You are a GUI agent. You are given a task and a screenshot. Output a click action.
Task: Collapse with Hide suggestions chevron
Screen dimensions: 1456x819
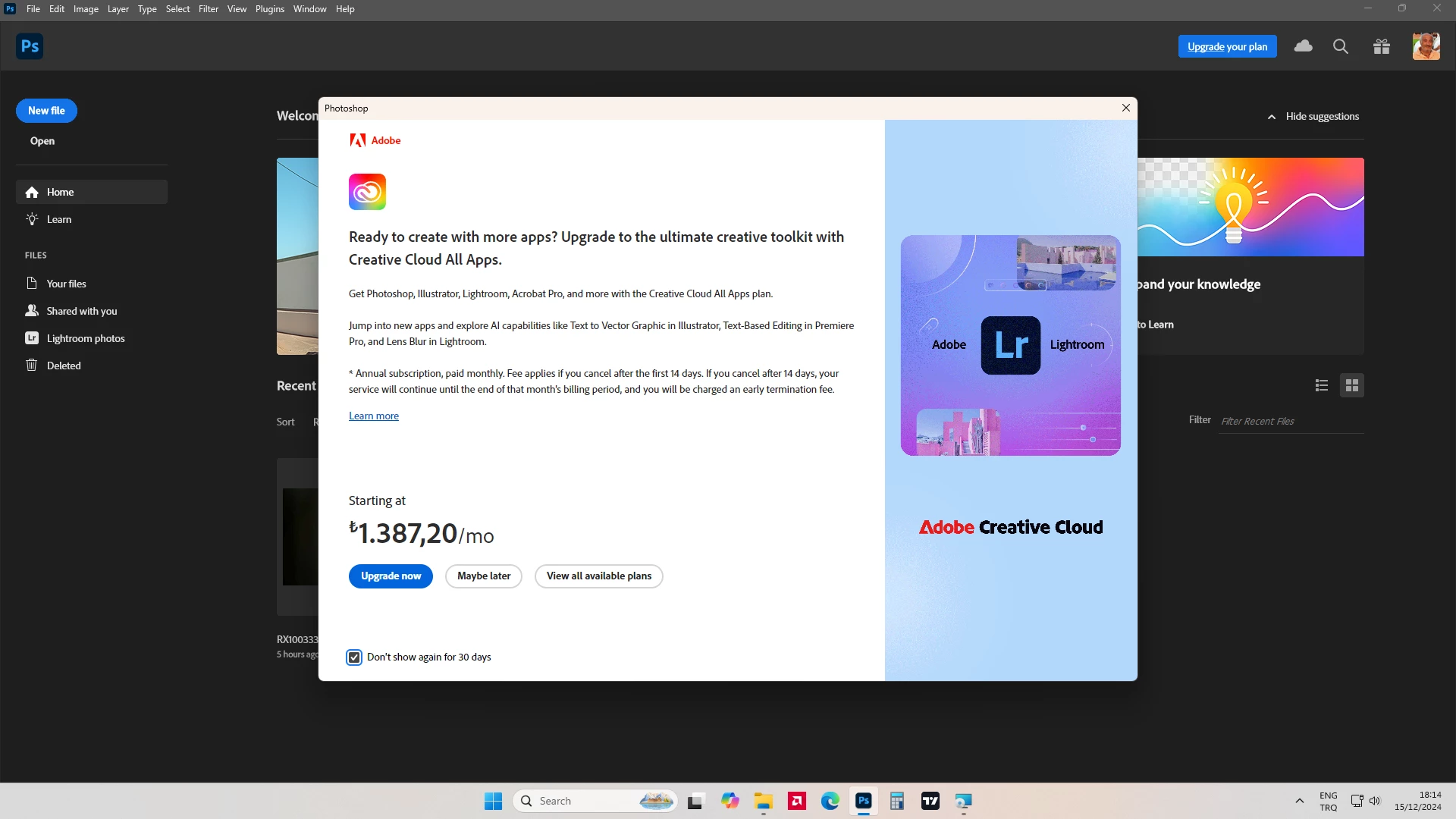click(1272, 117)
